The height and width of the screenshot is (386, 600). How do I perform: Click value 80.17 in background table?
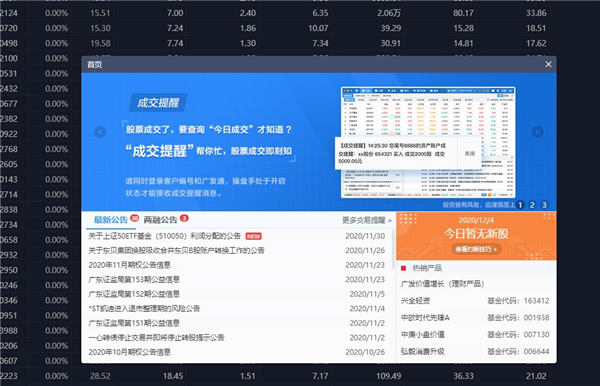(x=463, y=13)
